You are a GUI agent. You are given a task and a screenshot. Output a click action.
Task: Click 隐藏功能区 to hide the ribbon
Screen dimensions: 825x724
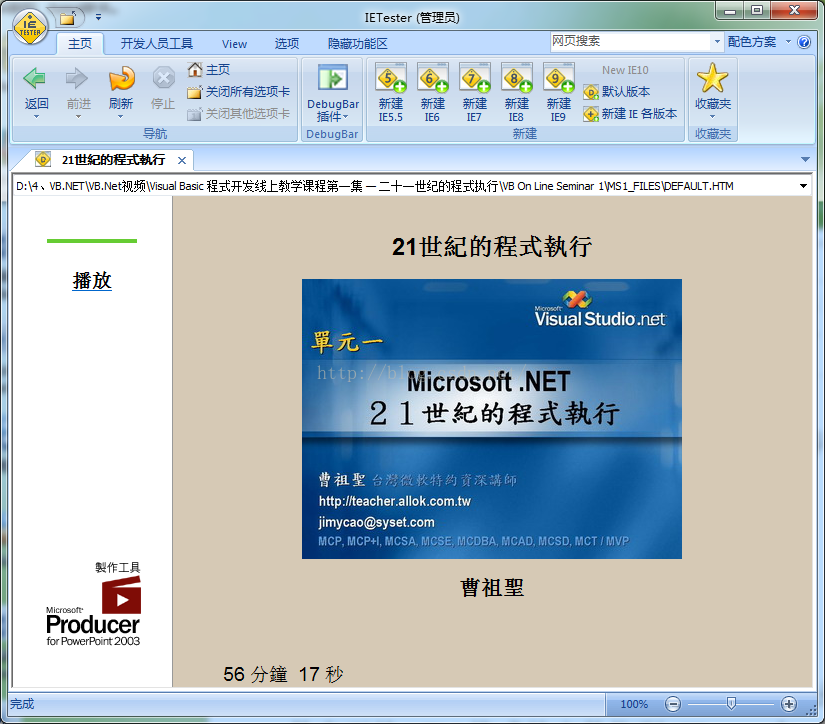[x=358, y=44]
